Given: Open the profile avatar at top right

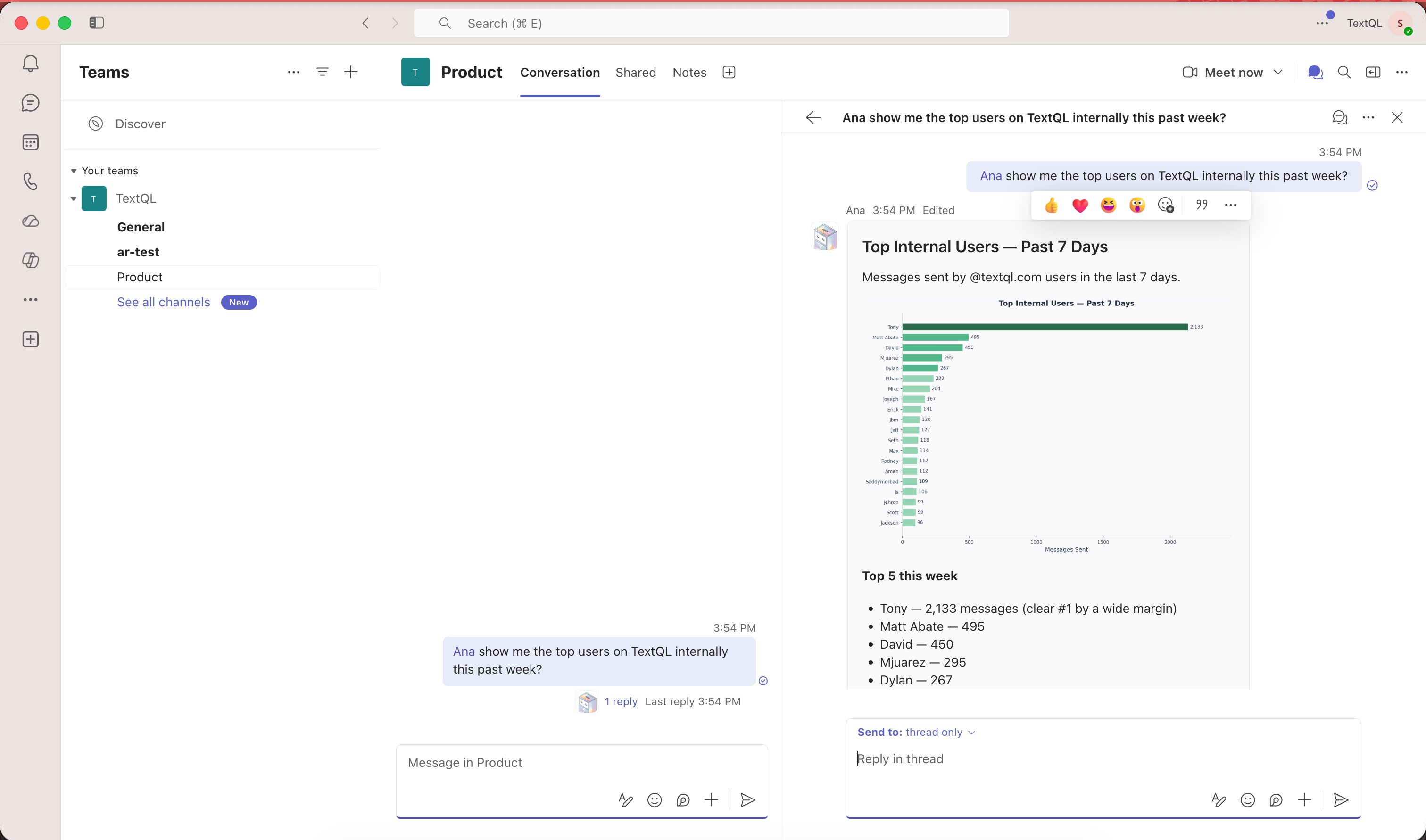Looking at the screenshot, I should point(1401,23).
